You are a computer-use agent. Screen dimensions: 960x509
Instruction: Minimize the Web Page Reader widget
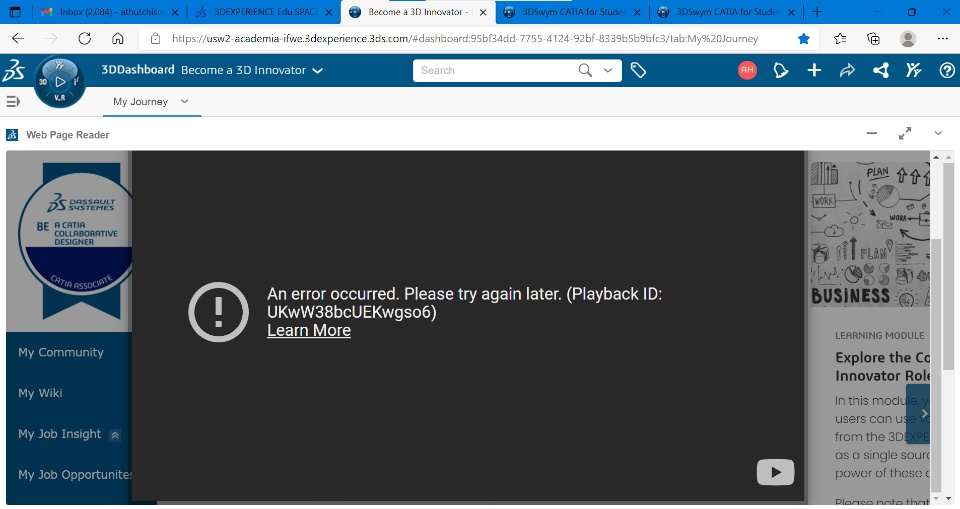click(x=872, y=134)
